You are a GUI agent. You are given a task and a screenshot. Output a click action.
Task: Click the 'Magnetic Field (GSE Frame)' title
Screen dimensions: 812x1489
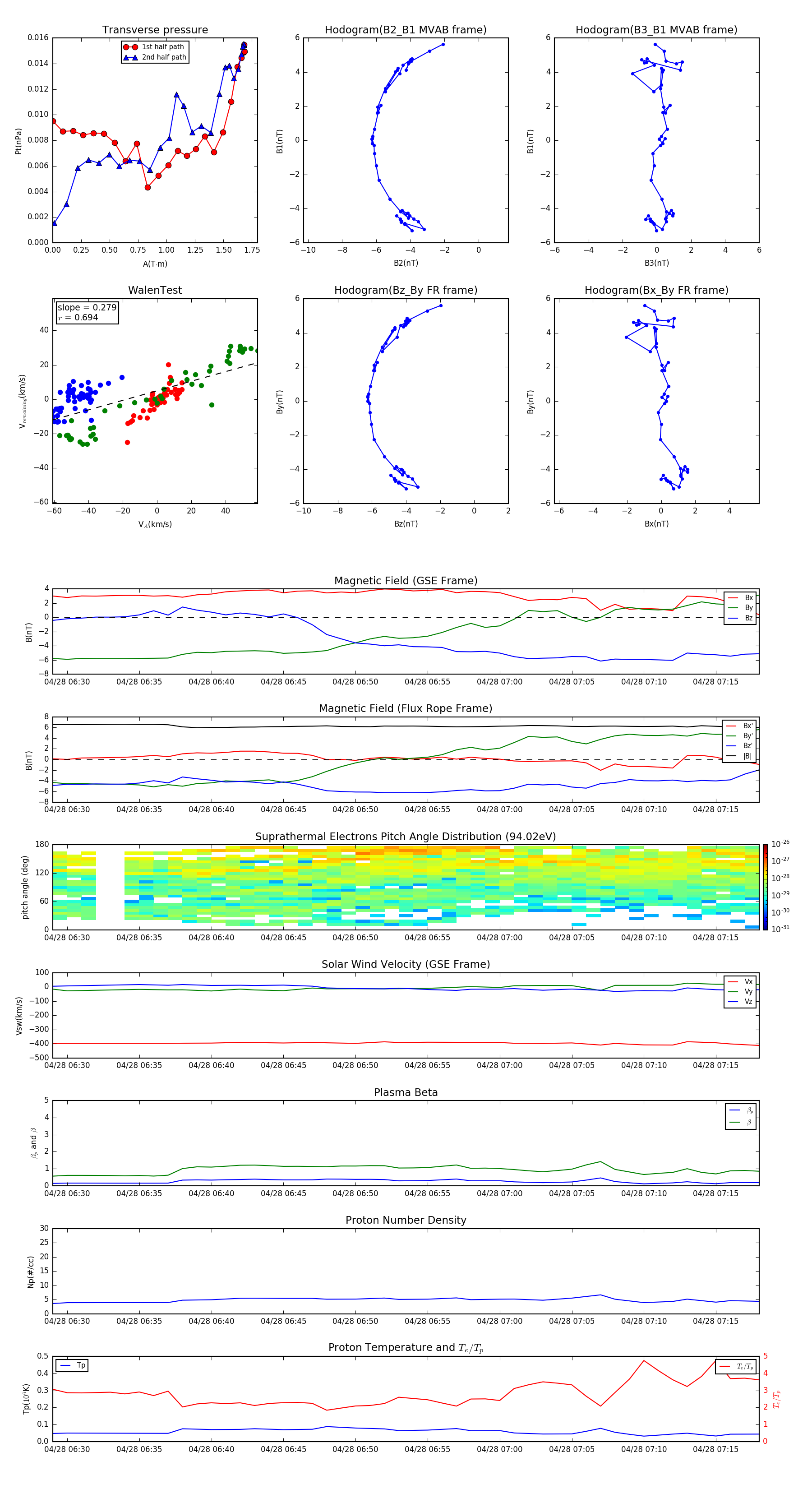tap(406, 581)
